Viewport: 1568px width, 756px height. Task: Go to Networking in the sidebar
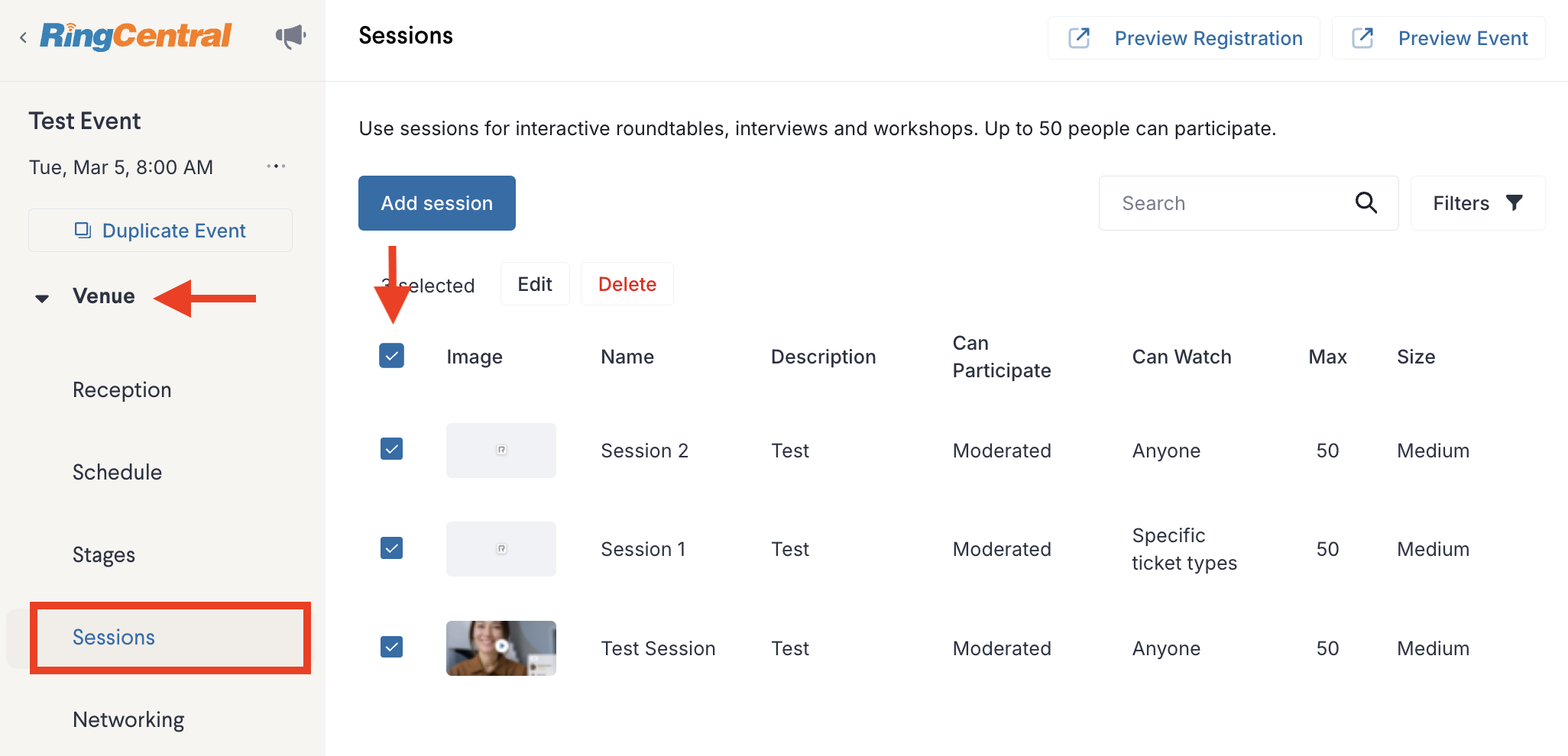pyautogui.click(x=128, y=719)
